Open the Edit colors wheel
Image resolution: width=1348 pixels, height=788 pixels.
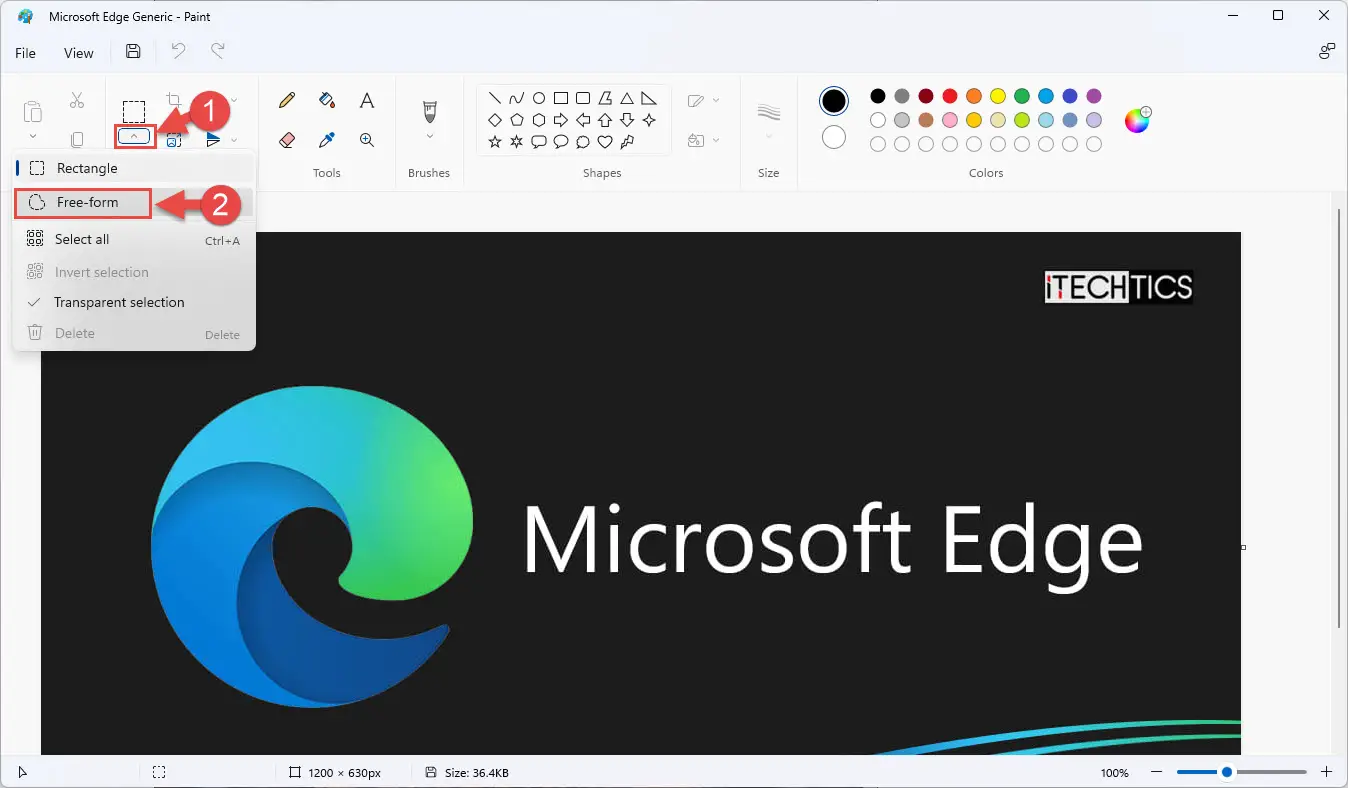click(1138, 120)
